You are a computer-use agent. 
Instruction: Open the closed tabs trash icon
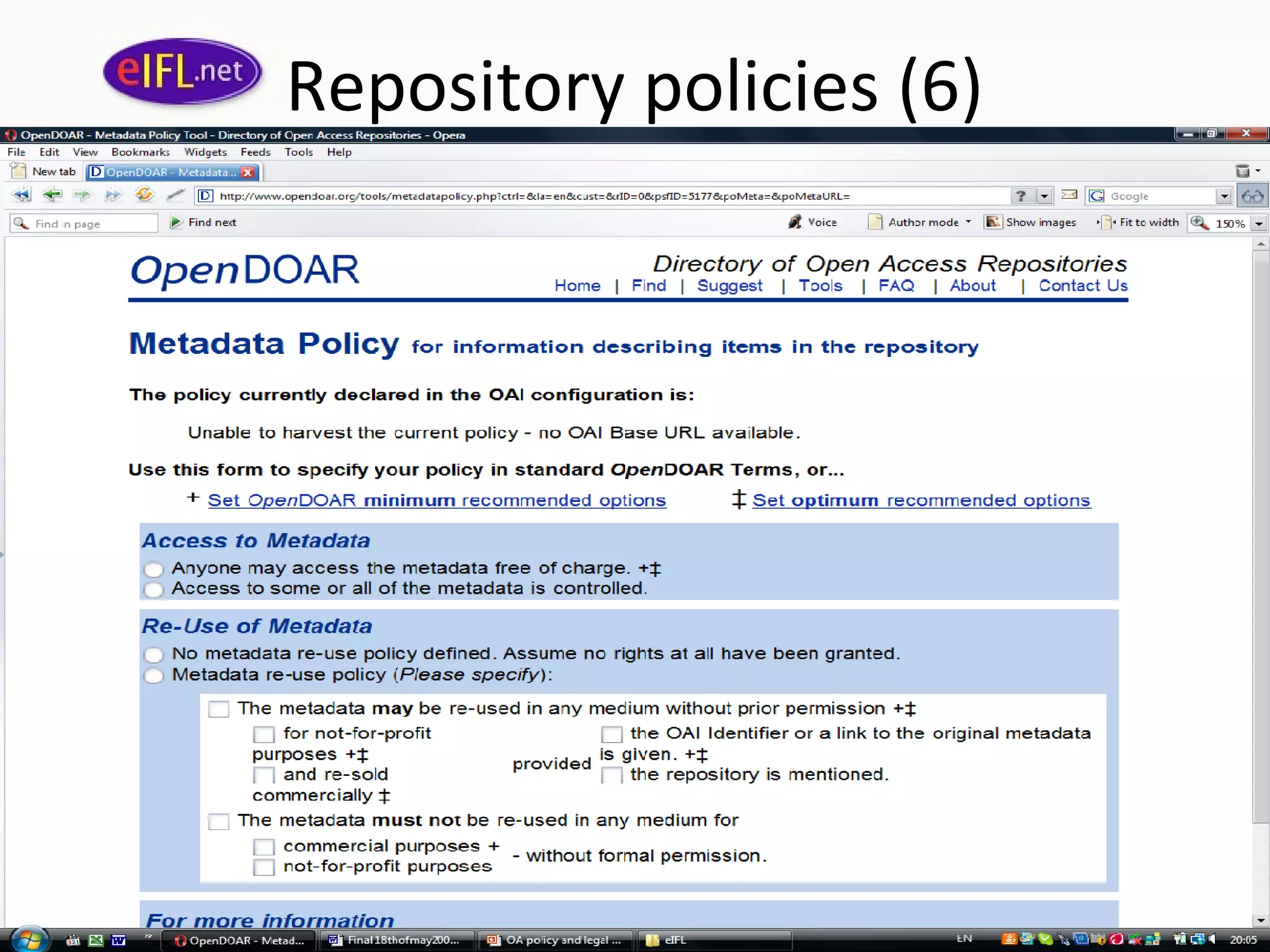1242,171
